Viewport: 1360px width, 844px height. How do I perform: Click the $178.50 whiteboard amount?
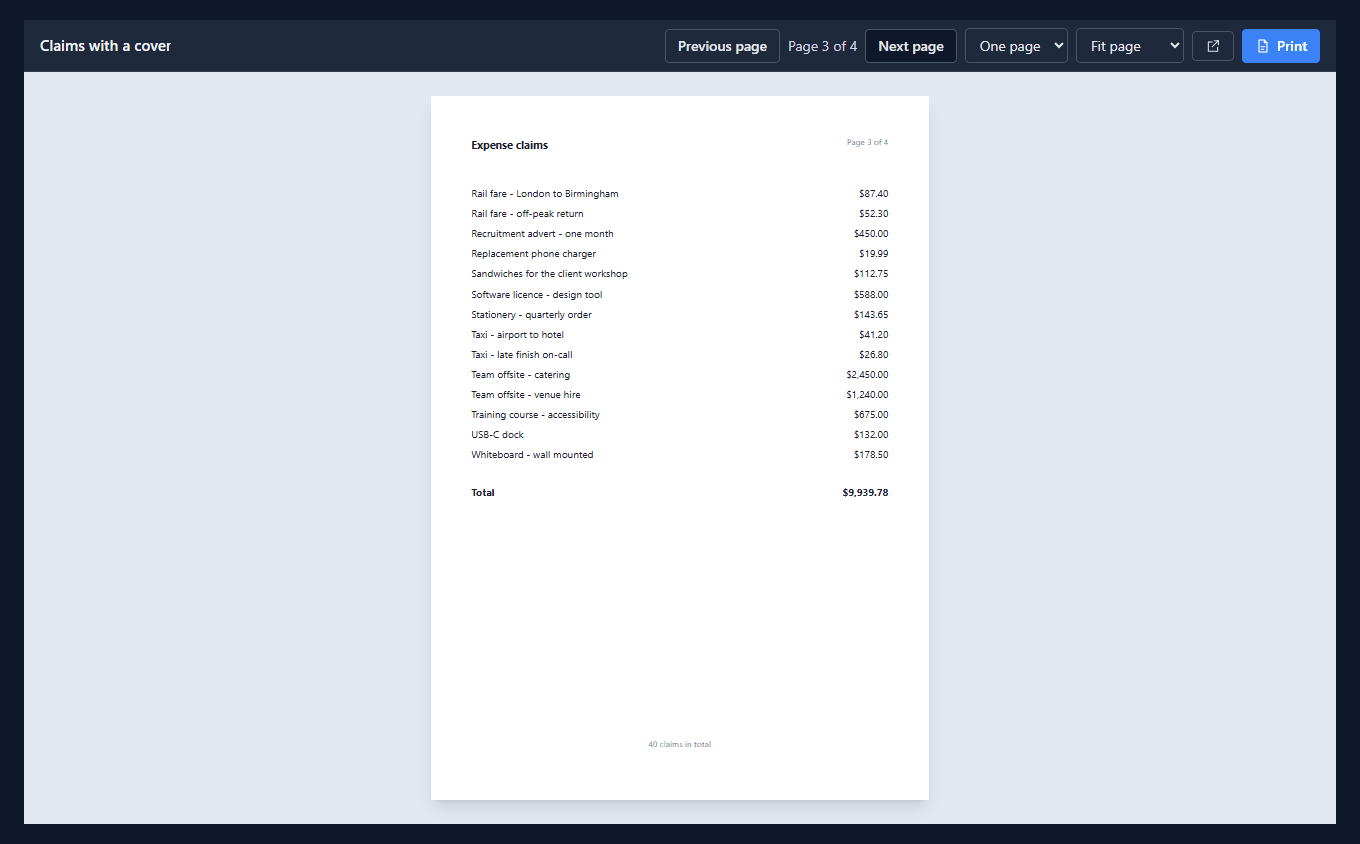[871, 455]
